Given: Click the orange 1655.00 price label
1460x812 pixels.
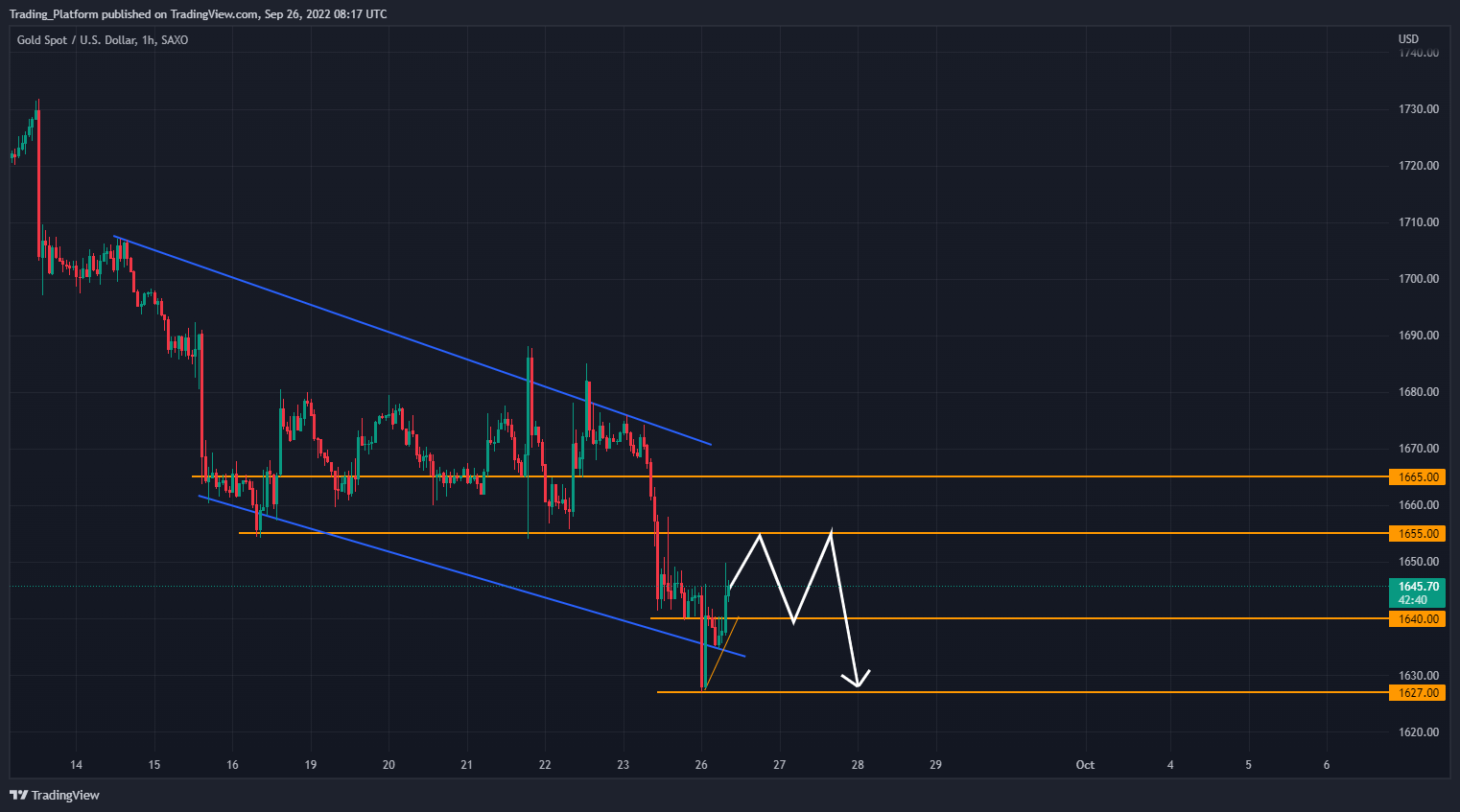Looking at the screenshot, I should pos(1417,533).
